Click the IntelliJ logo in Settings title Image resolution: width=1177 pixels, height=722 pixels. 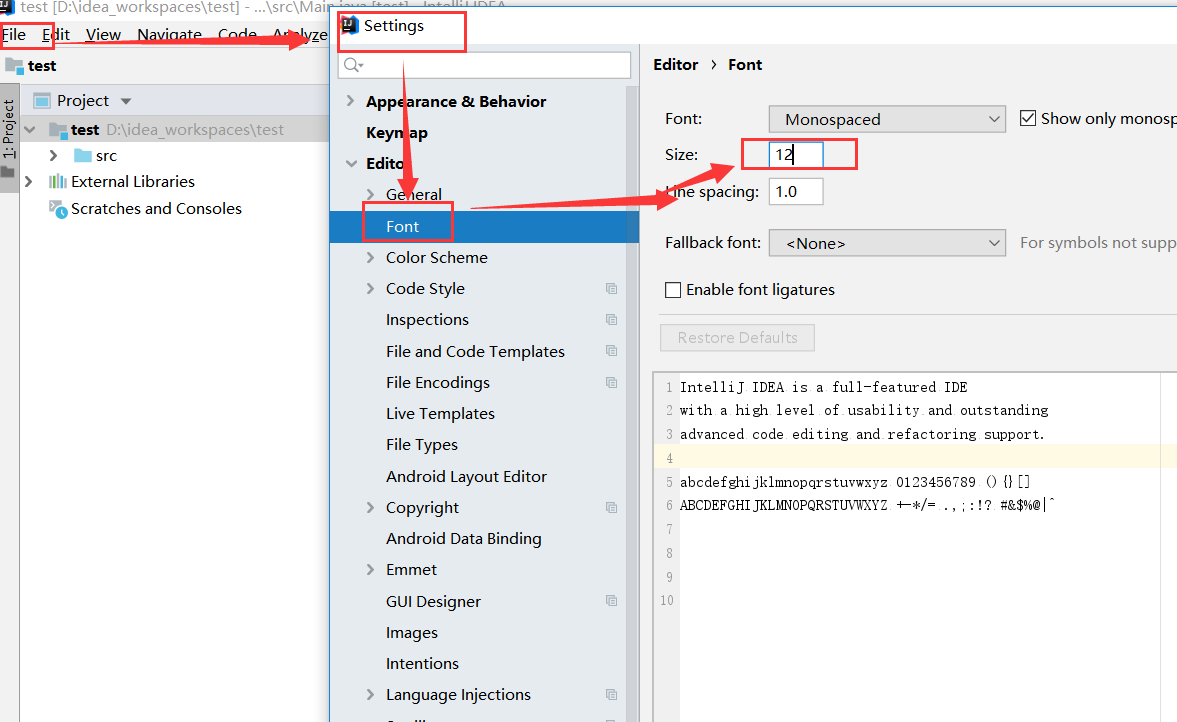[350, 26]
